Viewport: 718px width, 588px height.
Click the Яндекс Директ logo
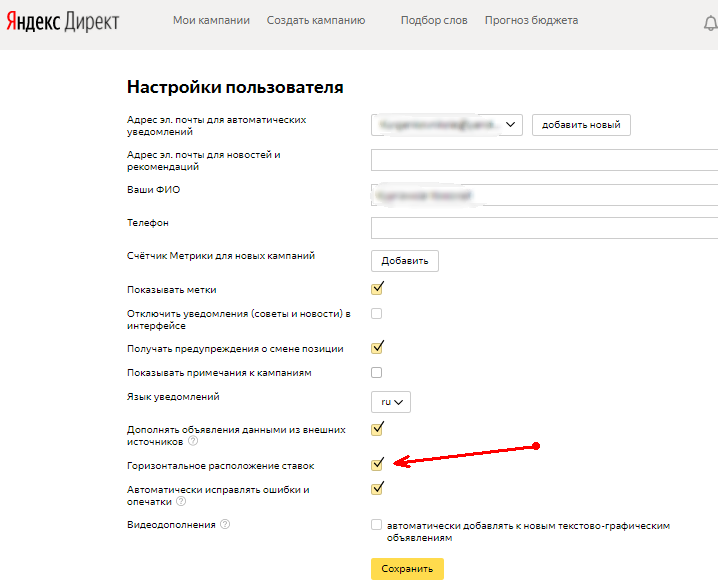(63, 22)
